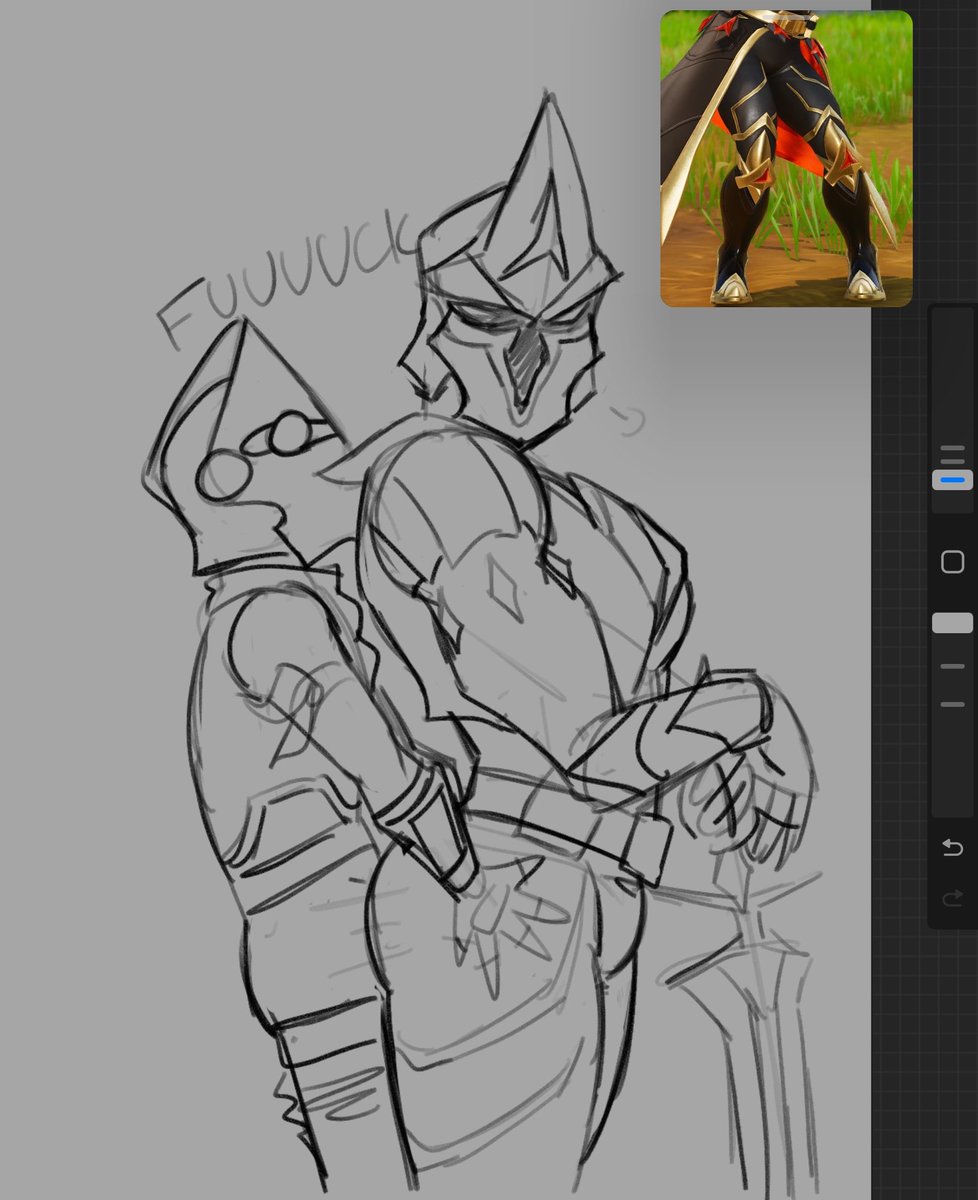Click the white opacity slider handle
978x1200 pixels.
coord(952,623)
